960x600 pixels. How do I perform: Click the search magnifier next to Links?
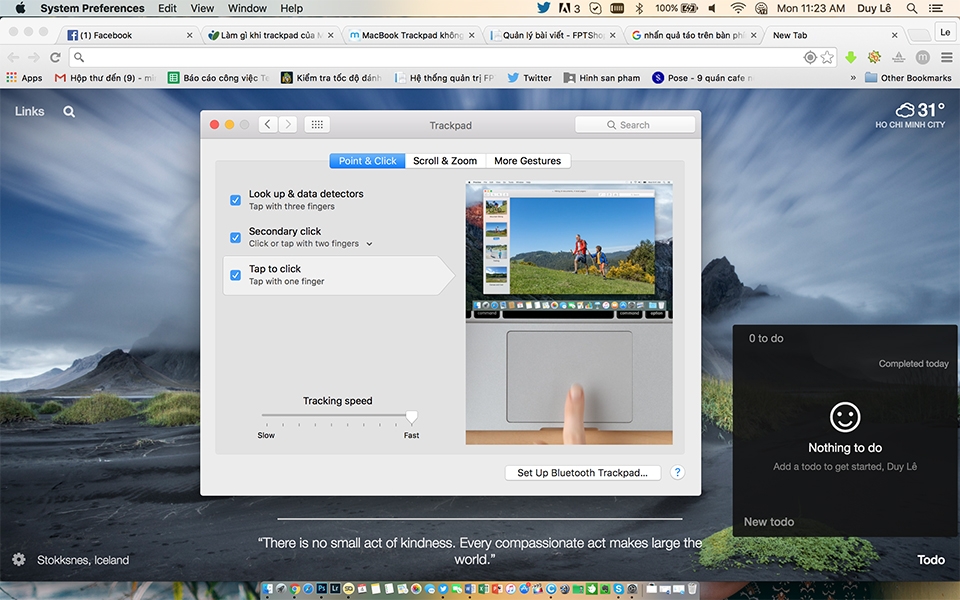click(x=69, y=111)
